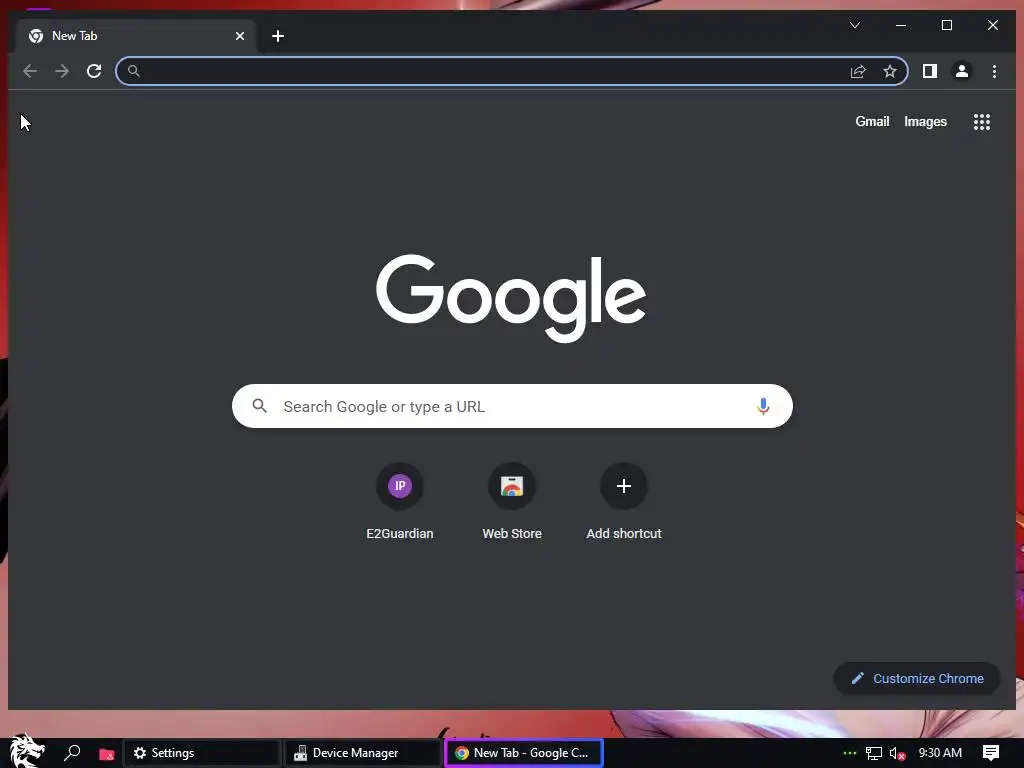Open the Images link
Screen dimensions: 1024x768
point(925,121)
